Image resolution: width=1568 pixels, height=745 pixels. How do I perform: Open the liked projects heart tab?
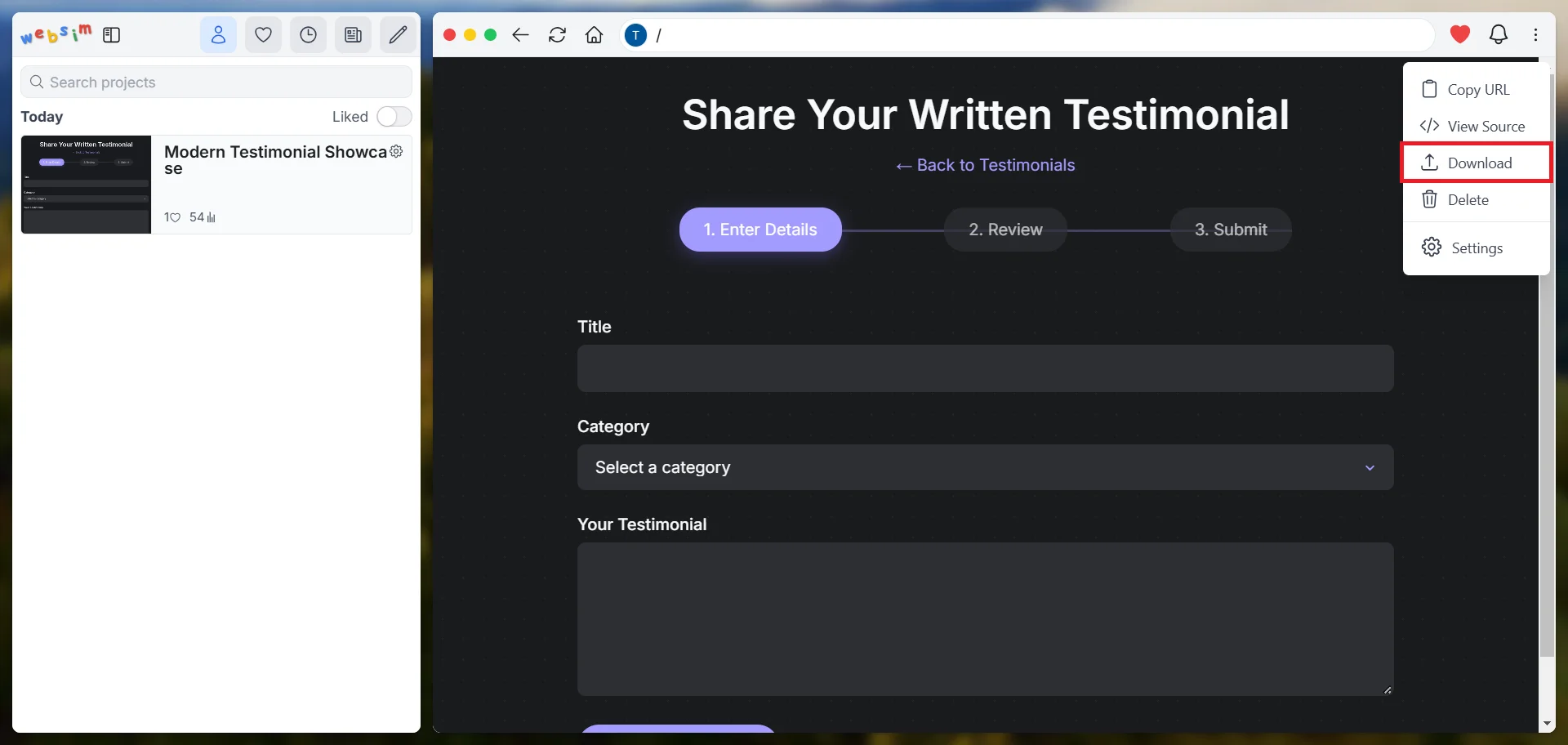coord(263,35)
